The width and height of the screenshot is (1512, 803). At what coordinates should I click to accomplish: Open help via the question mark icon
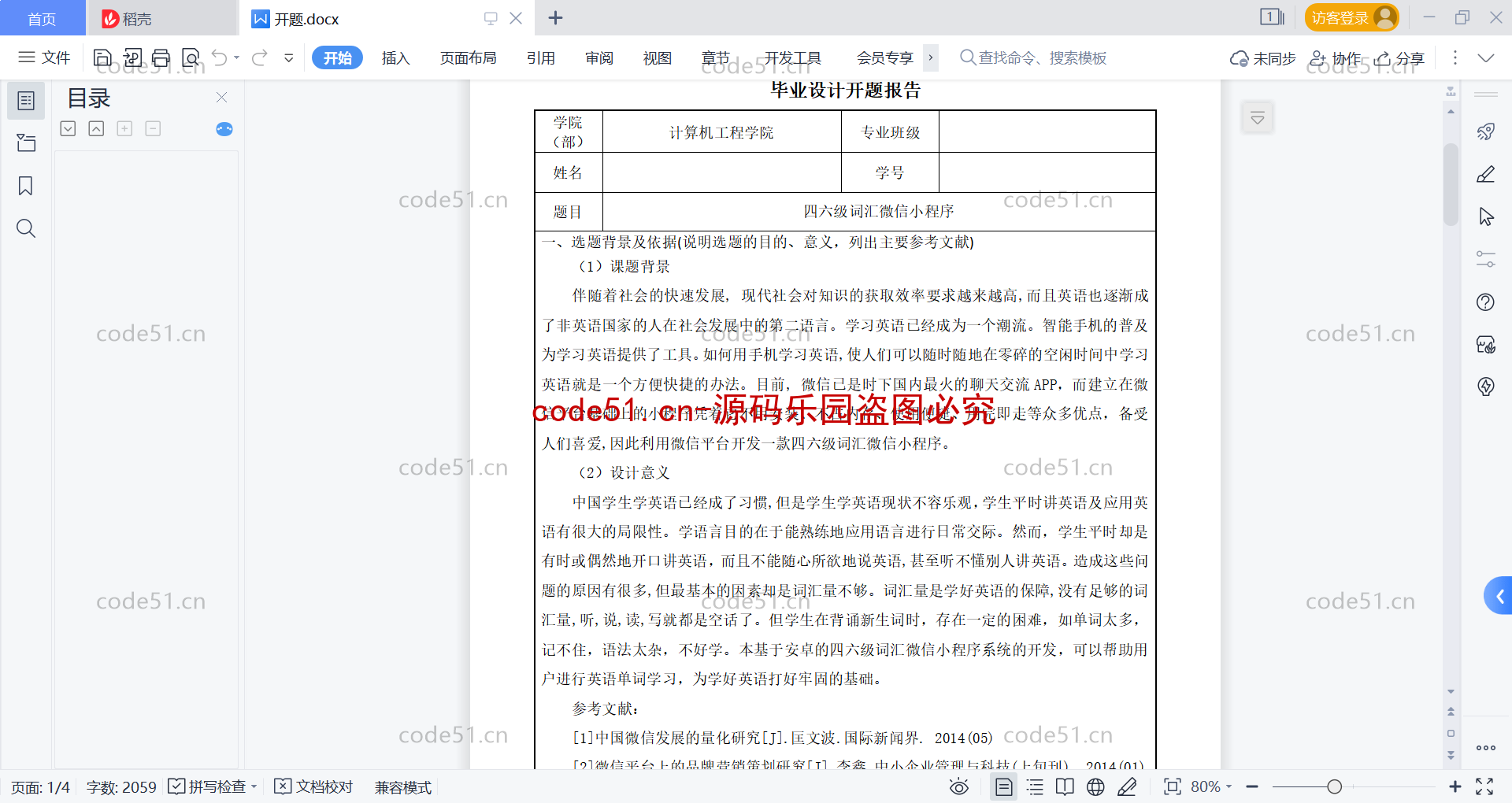1486,302
